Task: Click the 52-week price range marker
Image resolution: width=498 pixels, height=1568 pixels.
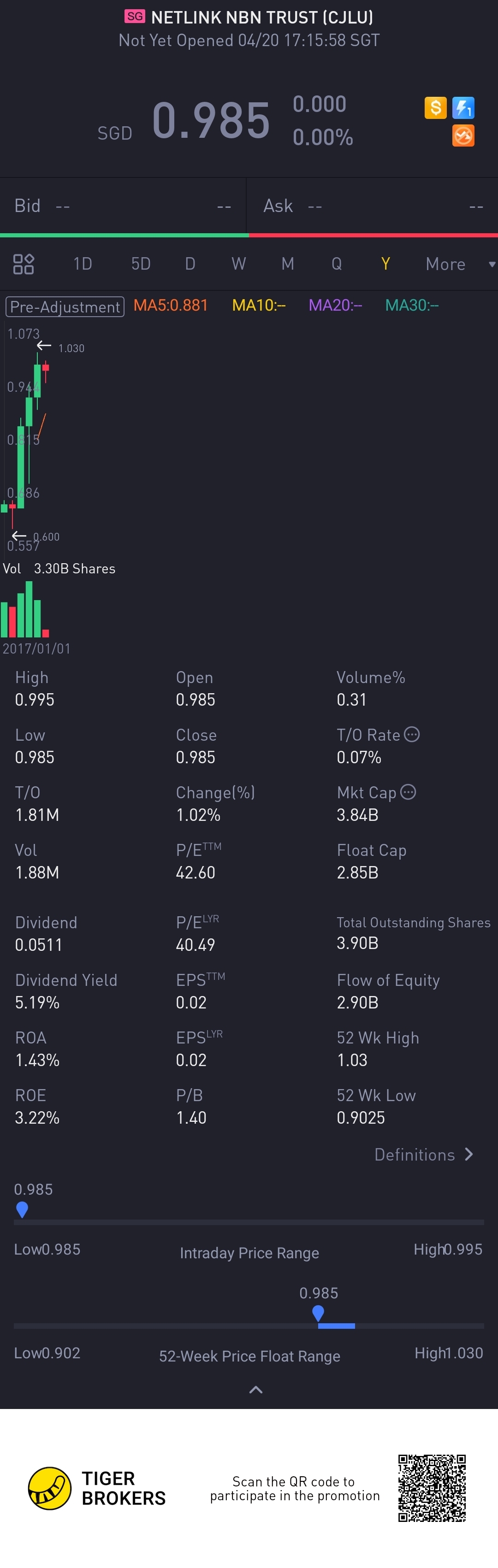Action: tap(318, 1313)
